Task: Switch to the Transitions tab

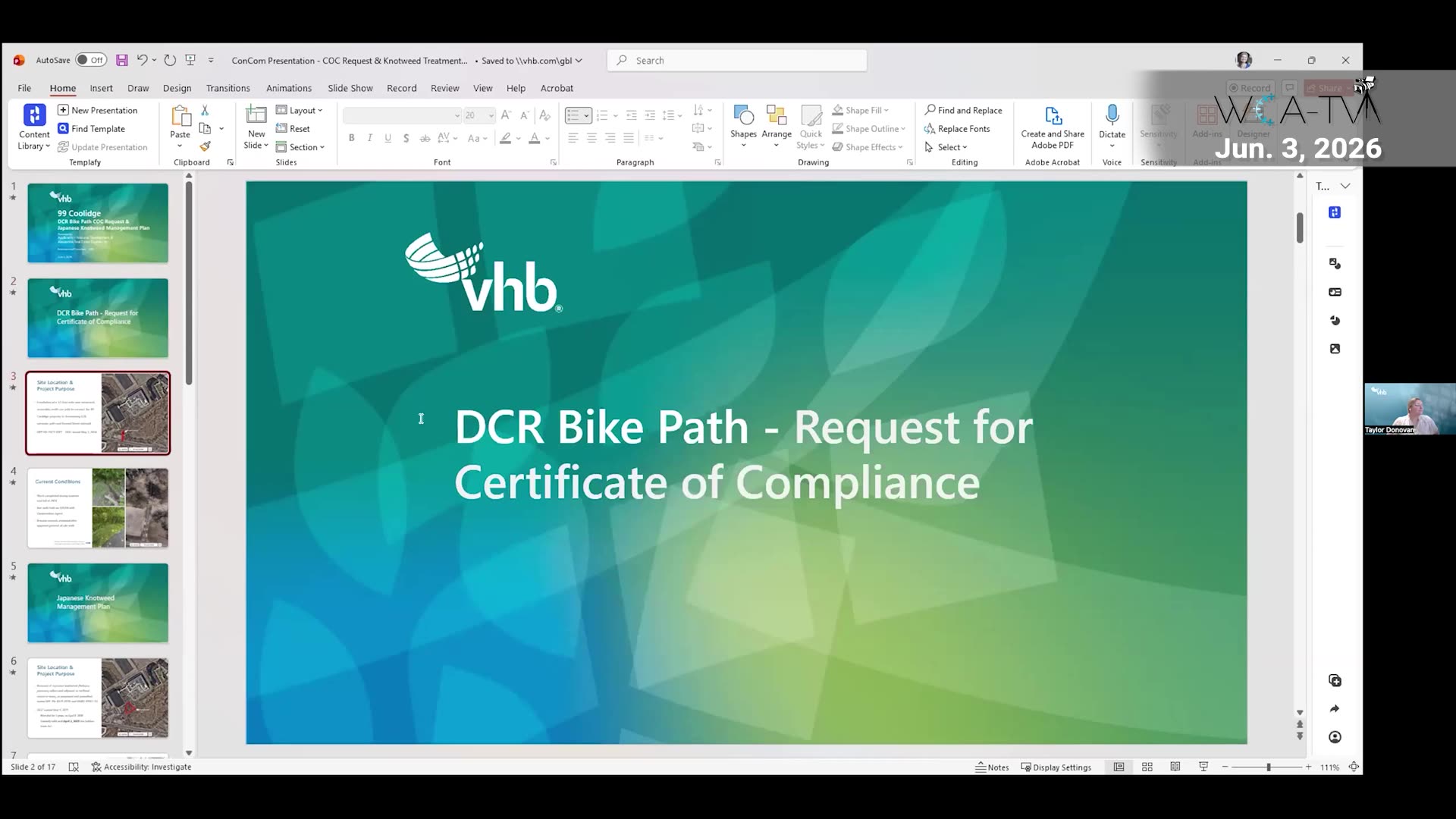Action: (x=227, y=88)
